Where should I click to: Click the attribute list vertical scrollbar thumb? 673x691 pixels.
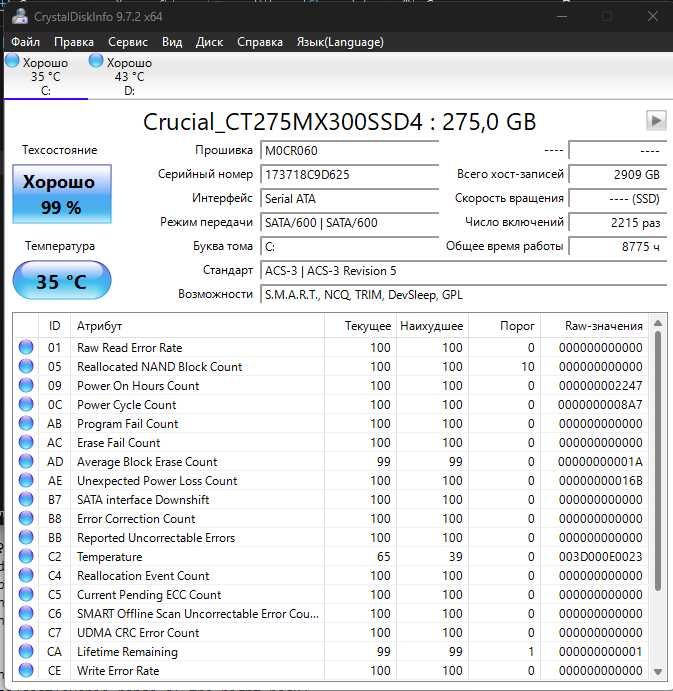(658, 461)
